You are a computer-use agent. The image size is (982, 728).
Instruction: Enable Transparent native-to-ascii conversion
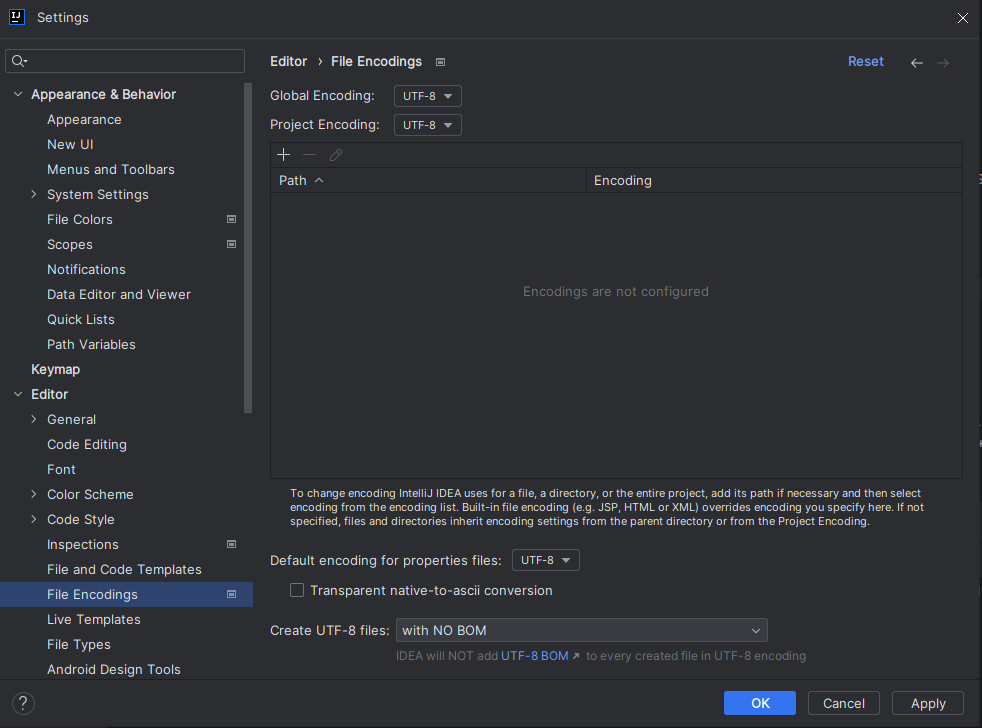(x=297, y=590)
